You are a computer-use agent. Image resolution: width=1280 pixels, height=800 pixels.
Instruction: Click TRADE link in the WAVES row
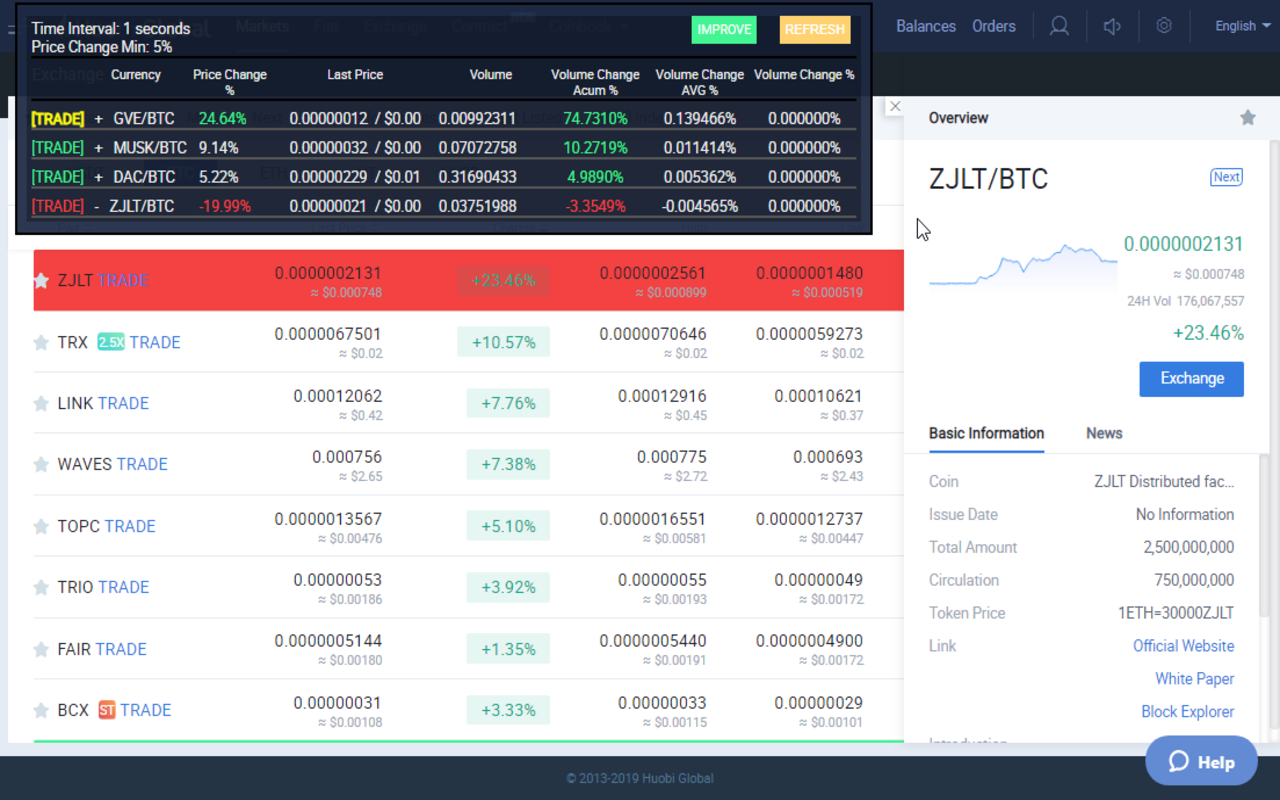[x=142, y=465]
